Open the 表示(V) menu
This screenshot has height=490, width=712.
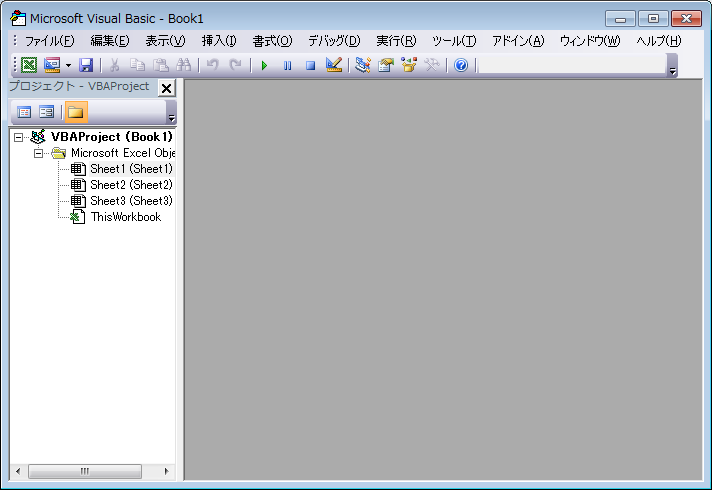click(165, 41)
